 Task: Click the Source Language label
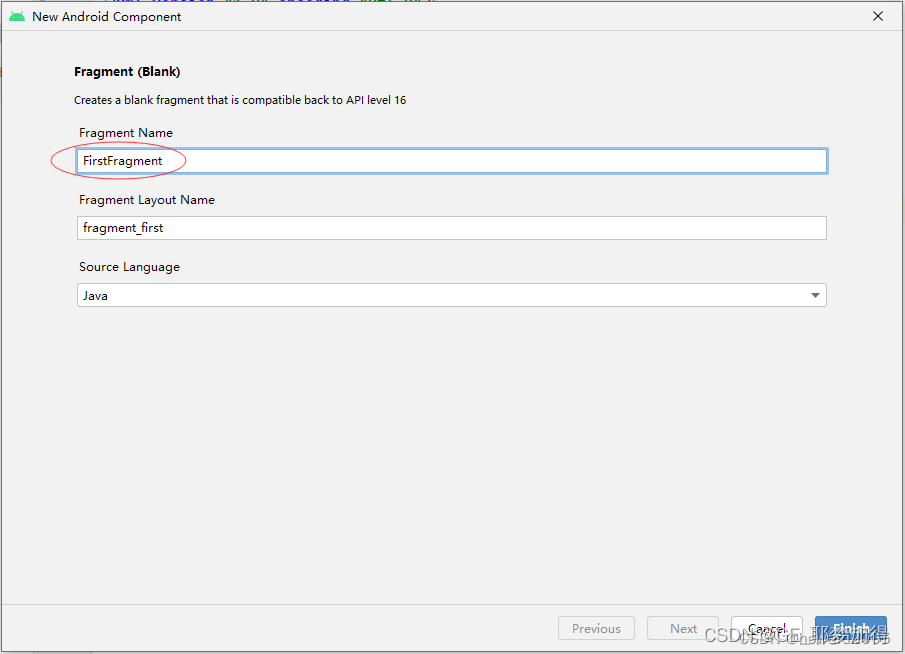click(130, 267)
